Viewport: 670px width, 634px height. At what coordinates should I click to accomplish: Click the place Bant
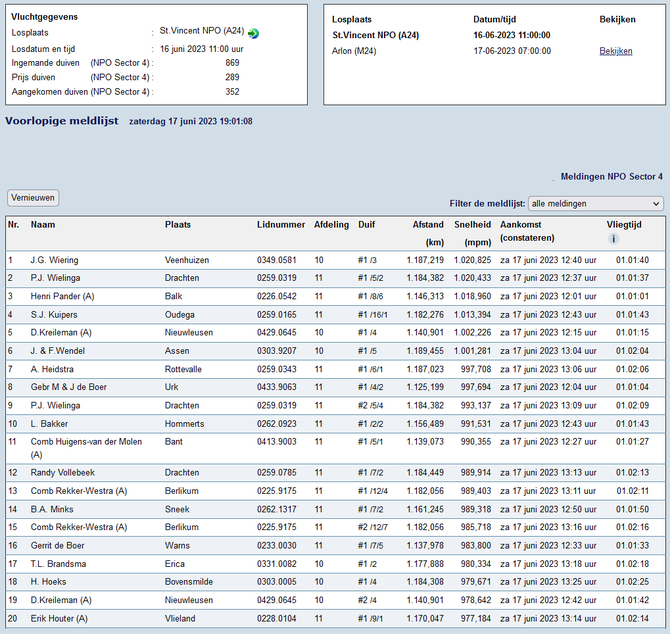[173, 442]
